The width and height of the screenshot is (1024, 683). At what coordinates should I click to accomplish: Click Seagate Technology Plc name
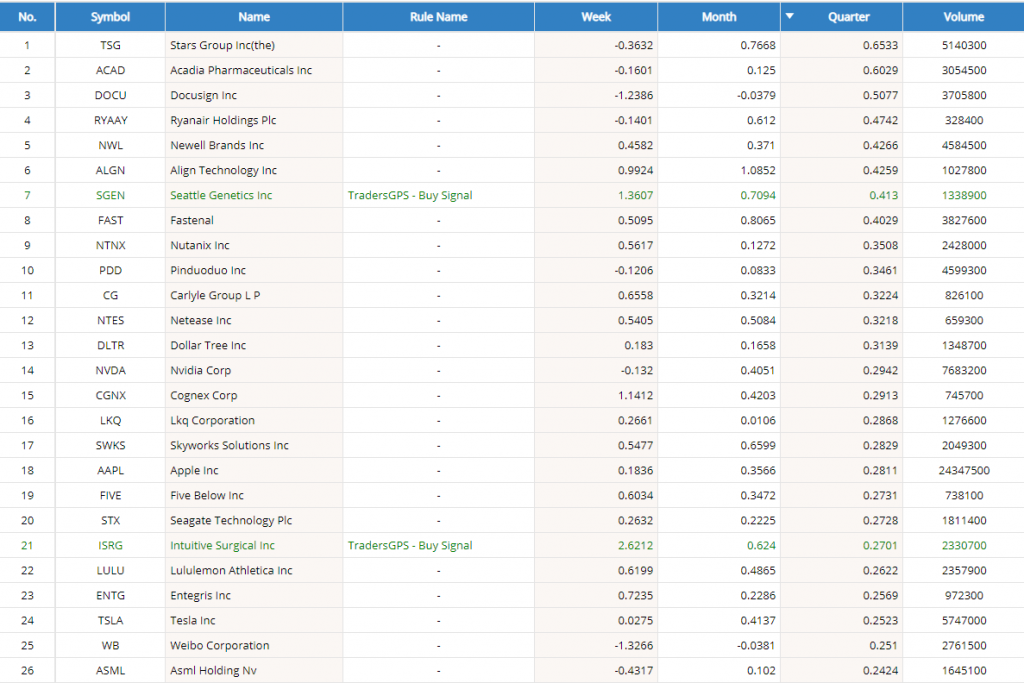(x=231, y=520)
